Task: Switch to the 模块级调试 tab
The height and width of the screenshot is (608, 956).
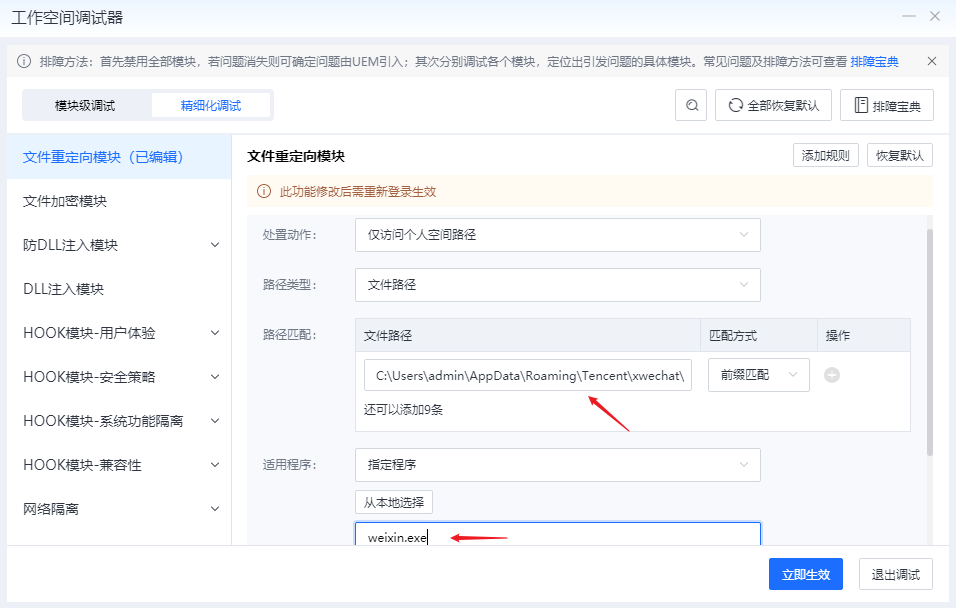Action: tap(85, 105)
